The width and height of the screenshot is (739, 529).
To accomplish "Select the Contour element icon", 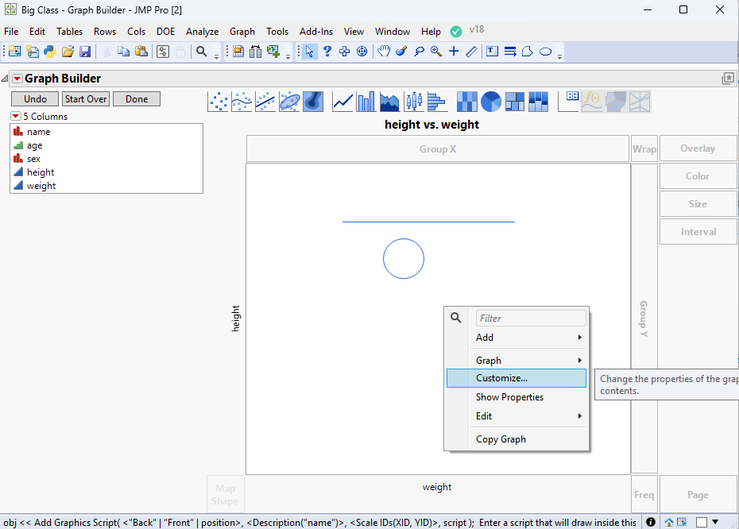I will tap(313, 102).
